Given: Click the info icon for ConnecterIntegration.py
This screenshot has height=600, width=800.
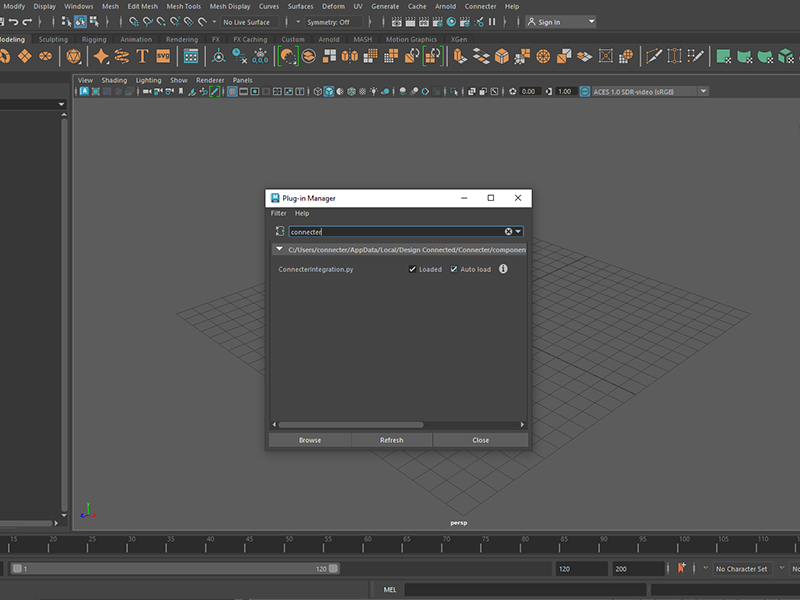Looking at the screenshot, I should coord(503,269).
